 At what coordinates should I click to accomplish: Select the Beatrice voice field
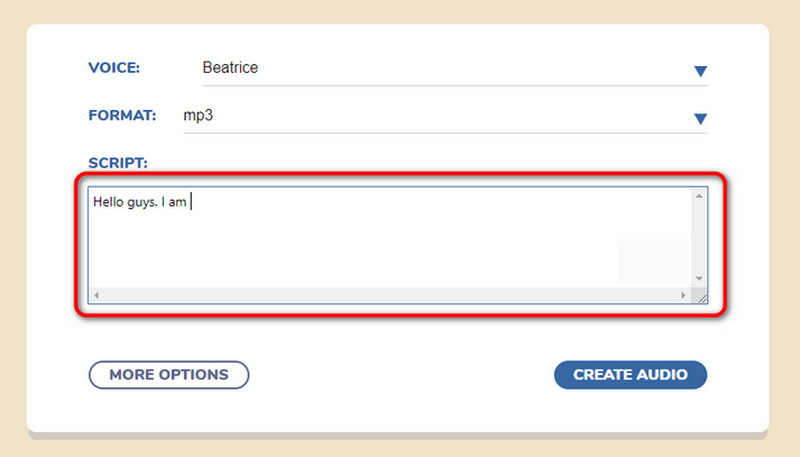(230, 68)
